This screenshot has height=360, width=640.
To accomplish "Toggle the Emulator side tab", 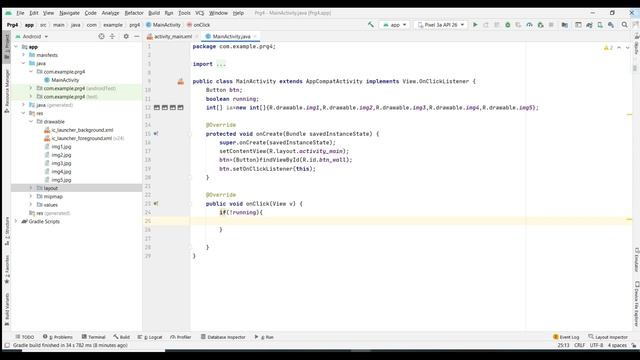I will coord(637,260).
